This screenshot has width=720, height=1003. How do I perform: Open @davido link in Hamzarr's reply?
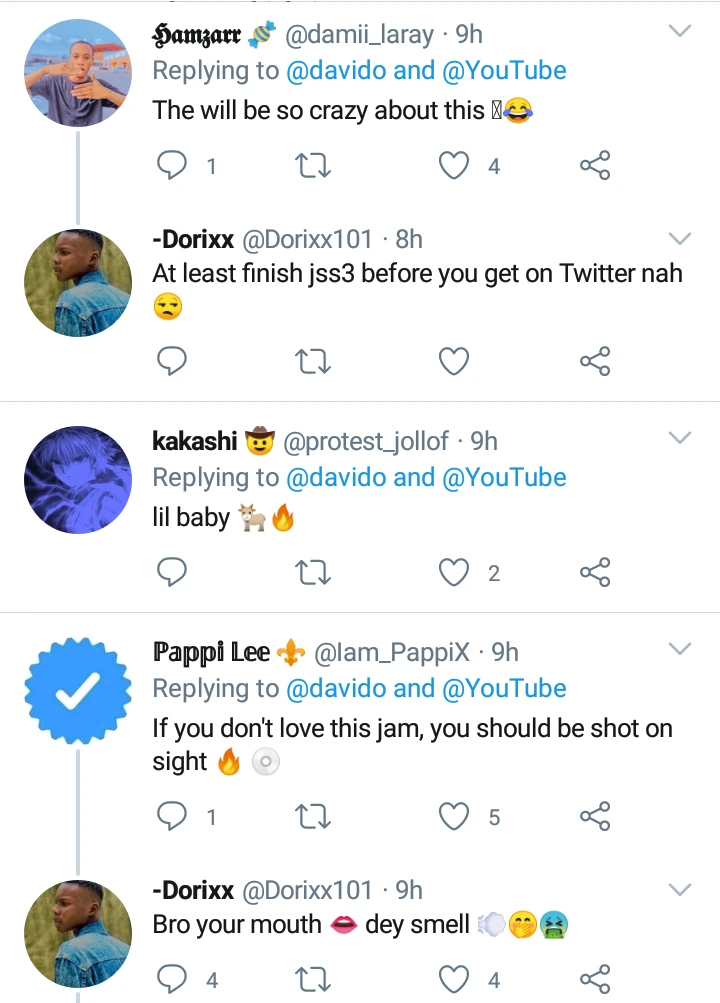[336, 71]
